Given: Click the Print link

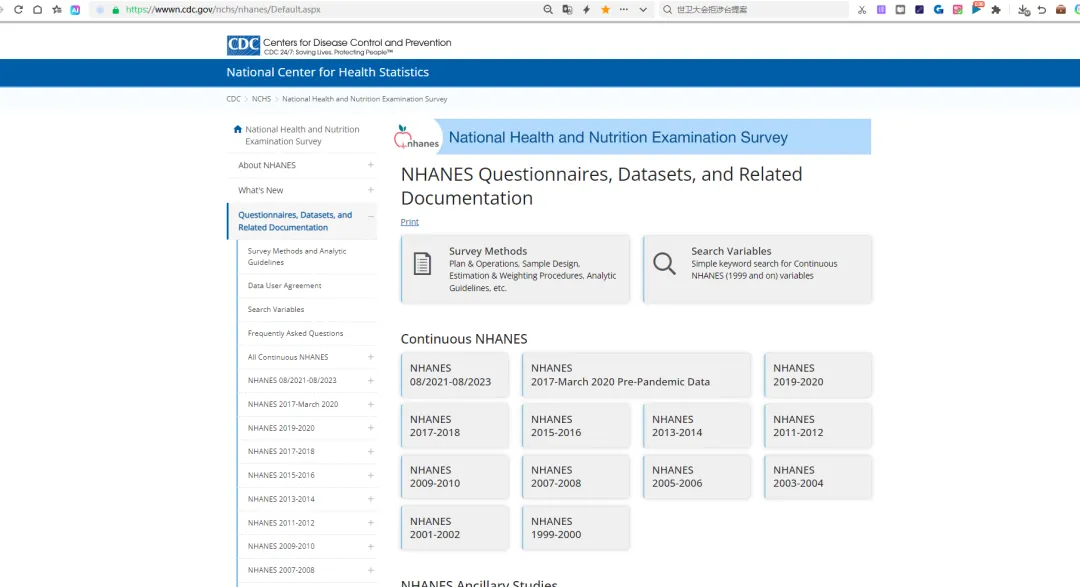Looking at the screenshot, I should point(410,222).
